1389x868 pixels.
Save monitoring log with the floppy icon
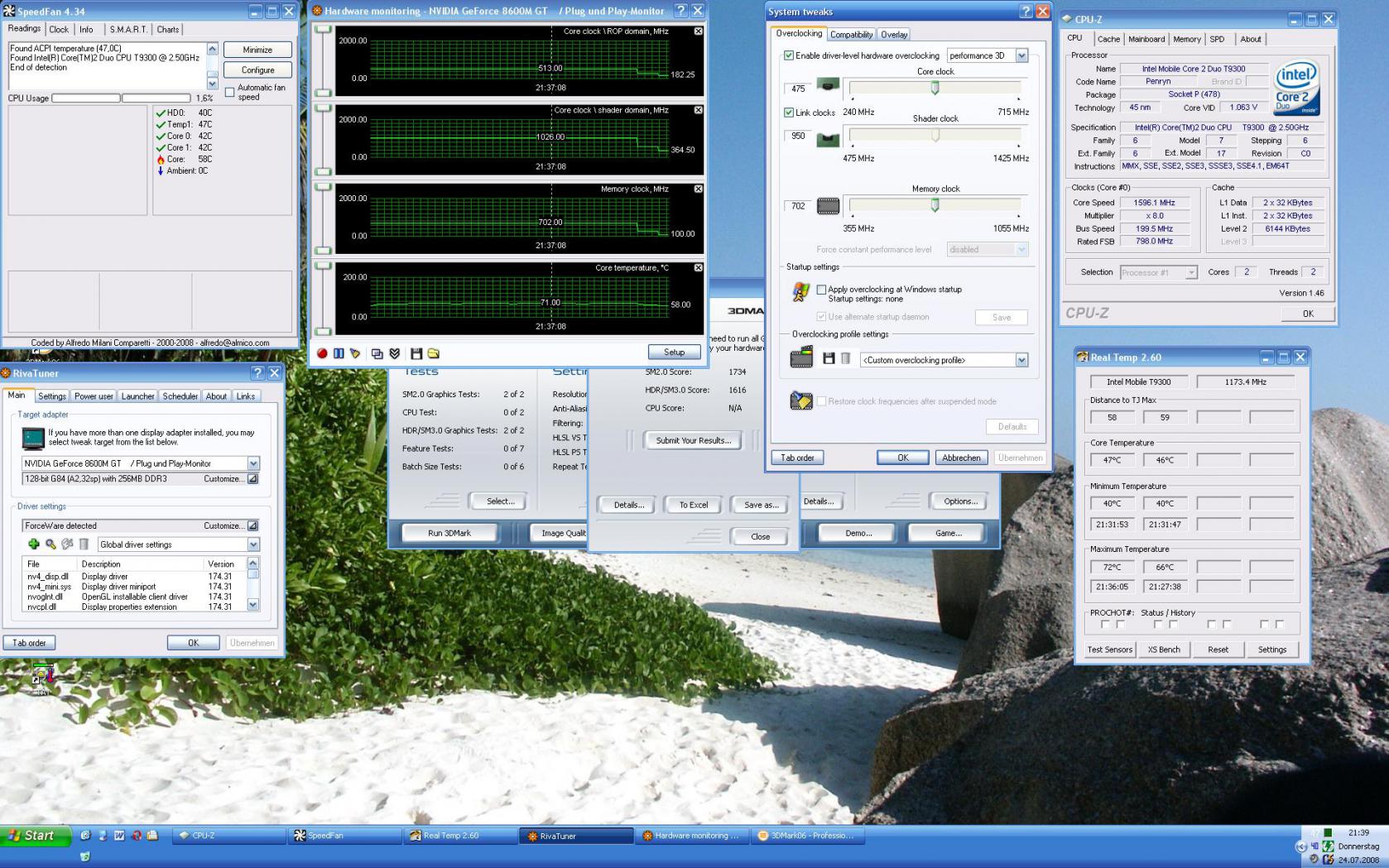[416, 353]
